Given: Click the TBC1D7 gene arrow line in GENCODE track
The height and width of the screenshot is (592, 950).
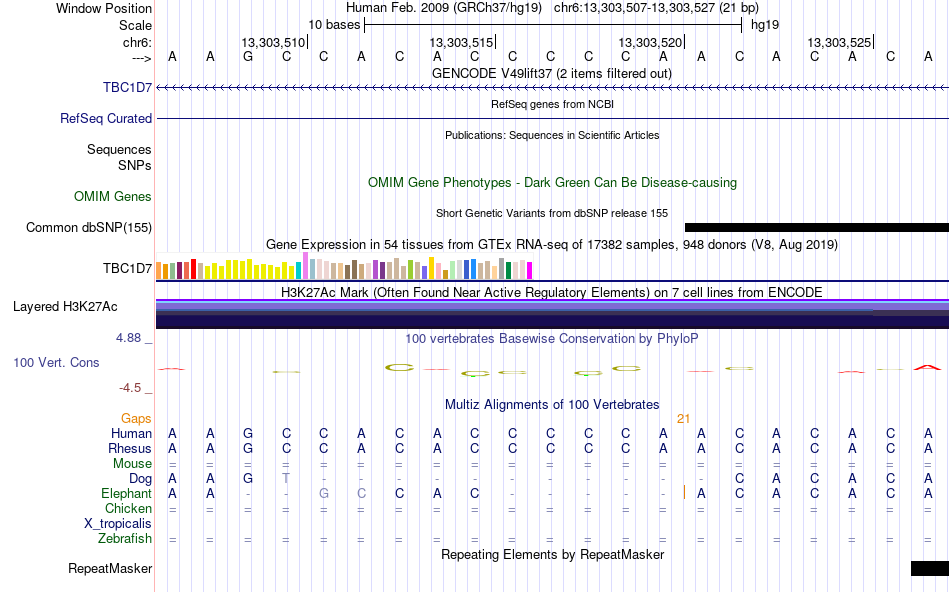Looking at the screenshot, I should (x=553, y=88).
